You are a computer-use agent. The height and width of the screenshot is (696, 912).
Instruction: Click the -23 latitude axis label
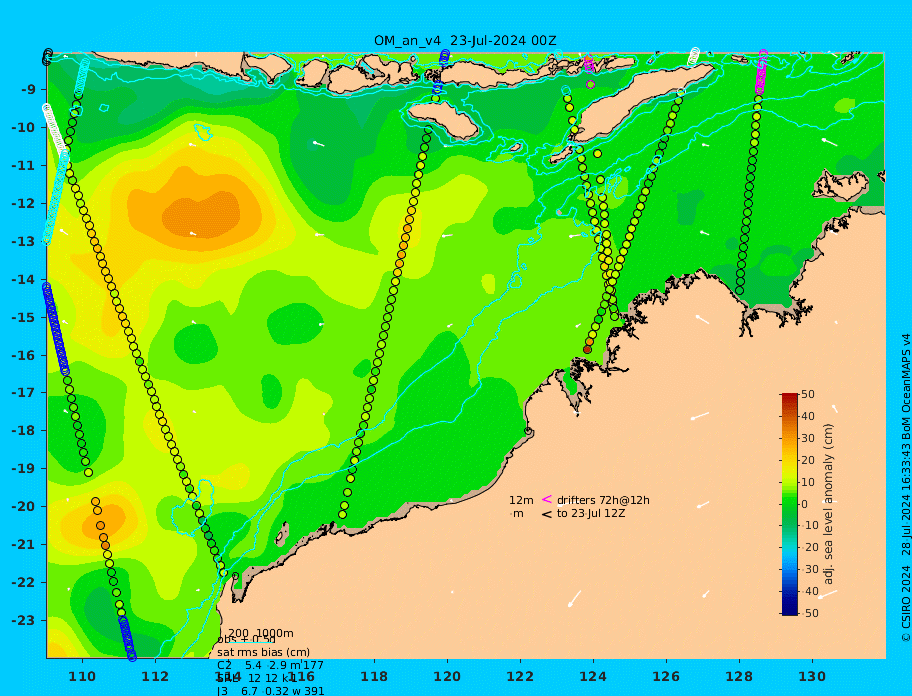pyautogui.click(x=23, y=620)
